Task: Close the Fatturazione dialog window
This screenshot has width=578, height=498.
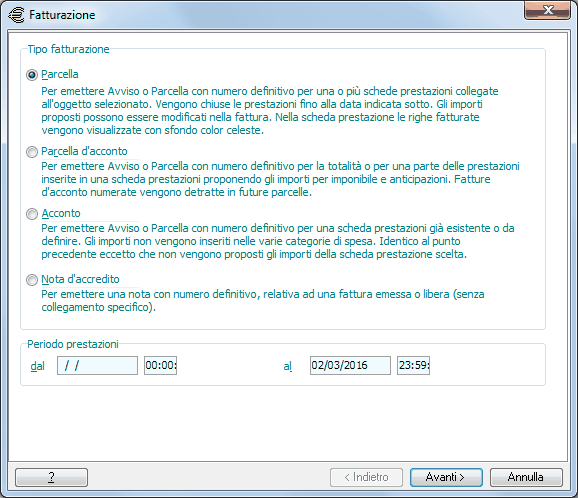Action: (548, 10)
